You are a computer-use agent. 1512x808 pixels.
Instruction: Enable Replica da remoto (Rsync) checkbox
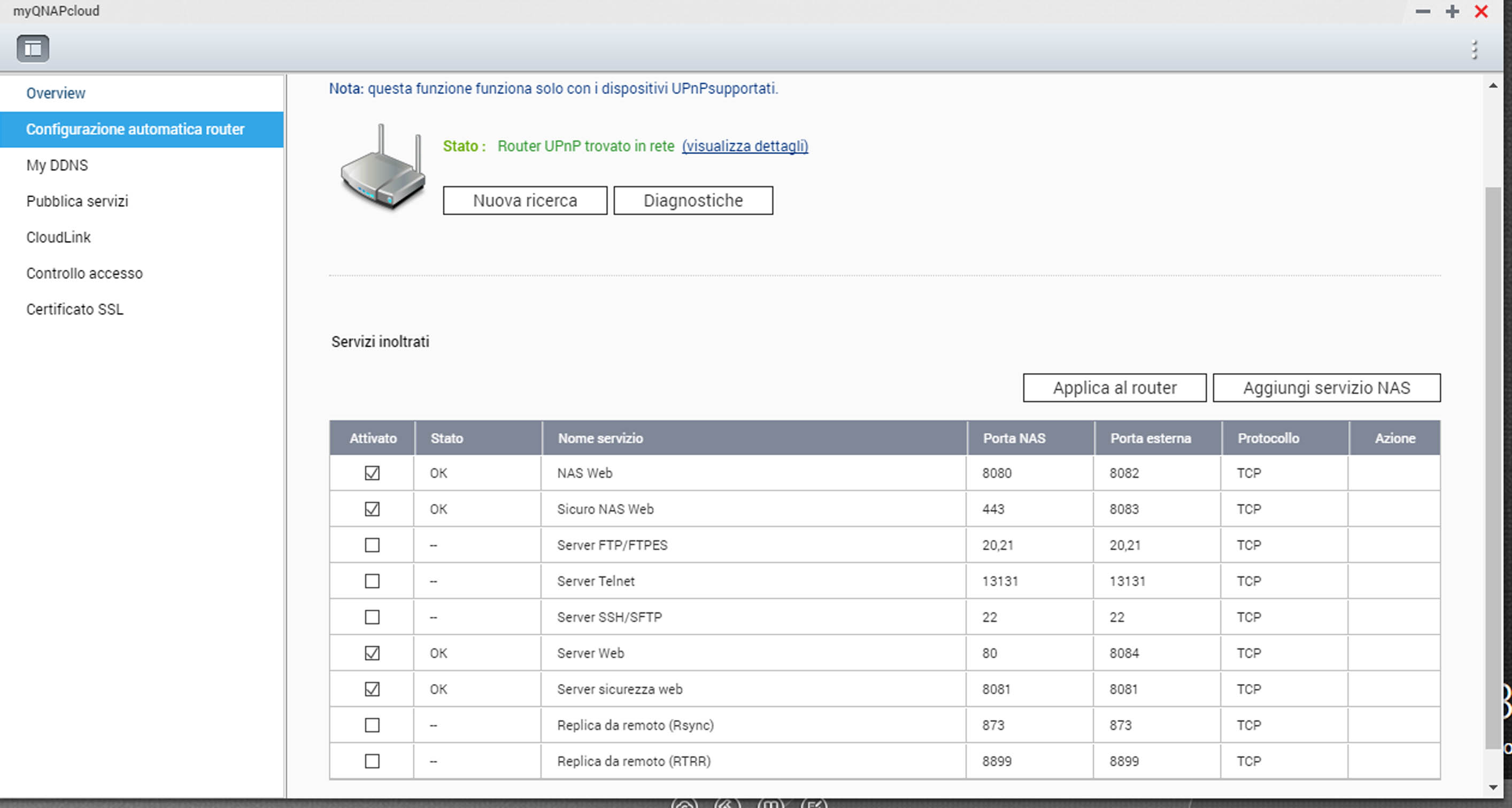click(372, 725)
